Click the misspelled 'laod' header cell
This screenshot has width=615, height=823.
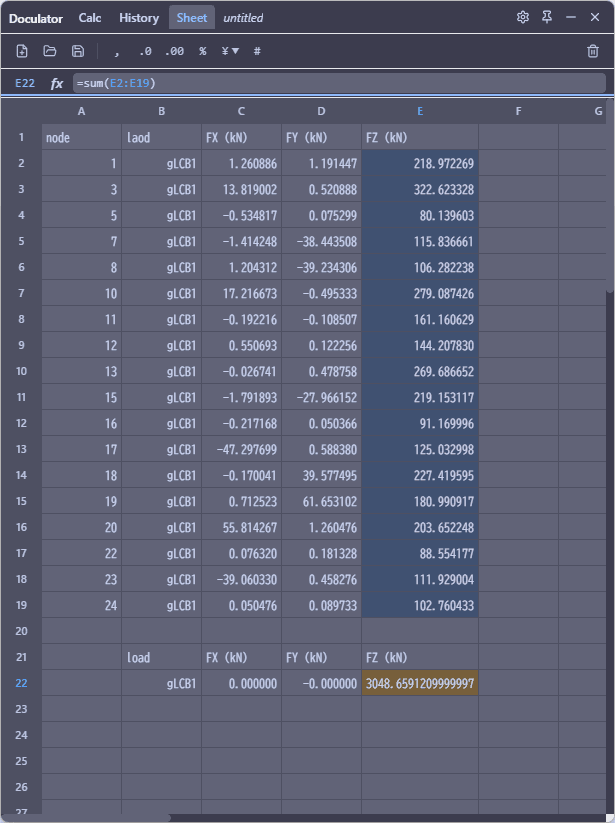[x=162, y=138]
